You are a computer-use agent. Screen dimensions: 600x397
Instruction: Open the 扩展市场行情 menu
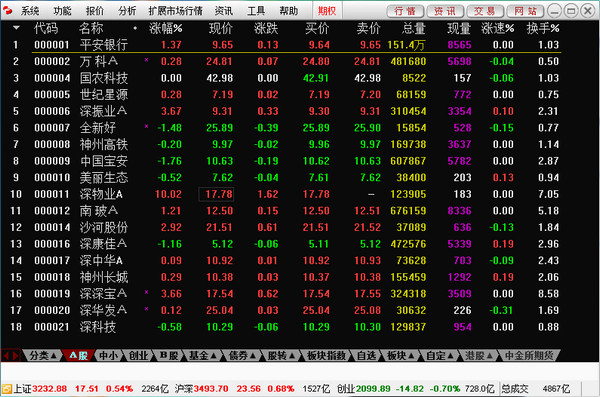click(x=176, y=11)
